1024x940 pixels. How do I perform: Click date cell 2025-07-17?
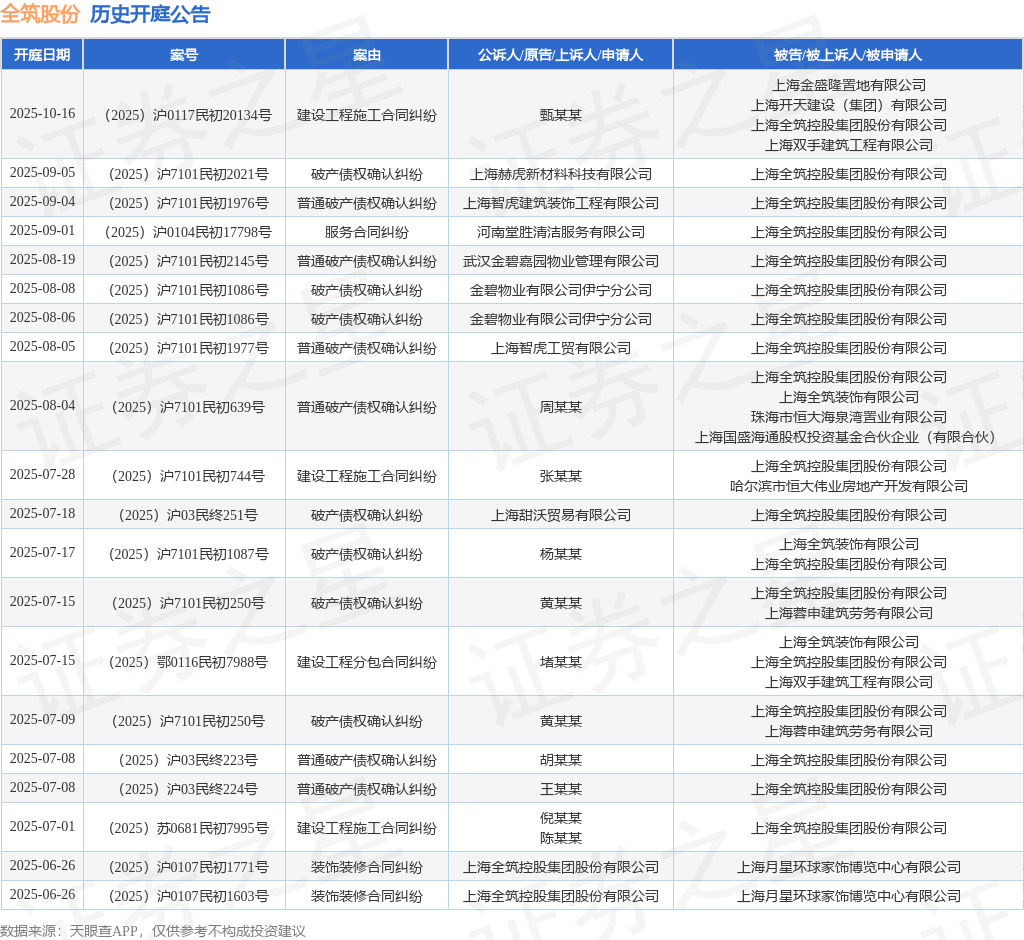pyautogui.click(x=42, y=553)
